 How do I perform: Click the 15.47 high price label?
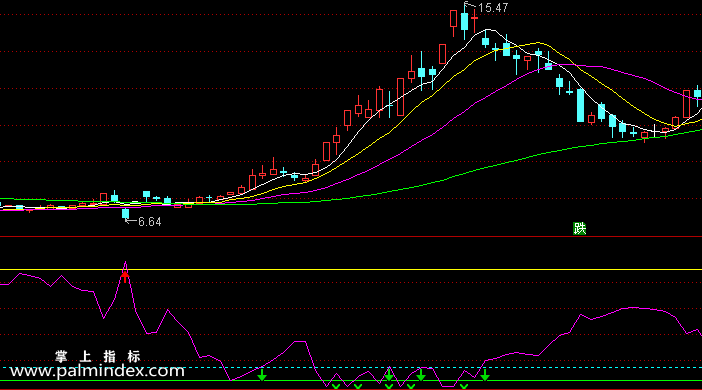493,8
